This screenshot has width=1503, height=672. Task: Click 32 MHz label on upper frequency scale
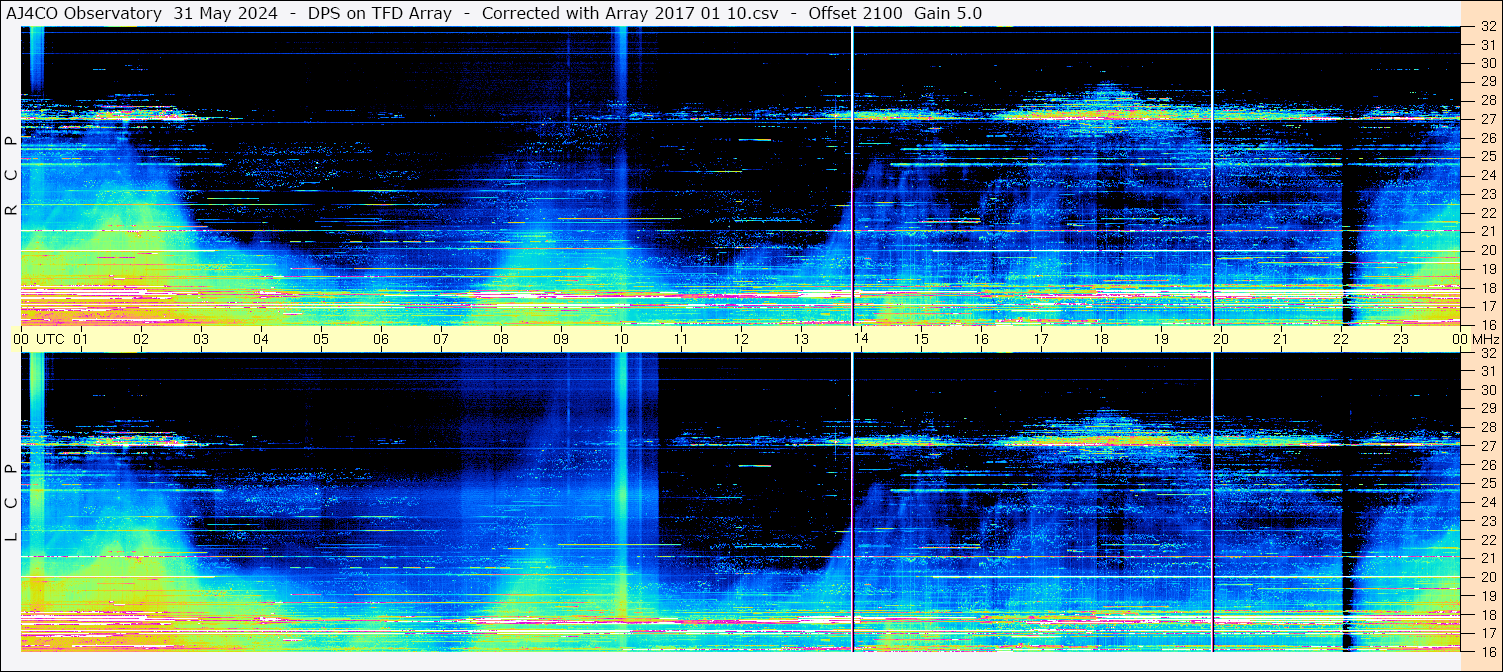coord(1487,27)
